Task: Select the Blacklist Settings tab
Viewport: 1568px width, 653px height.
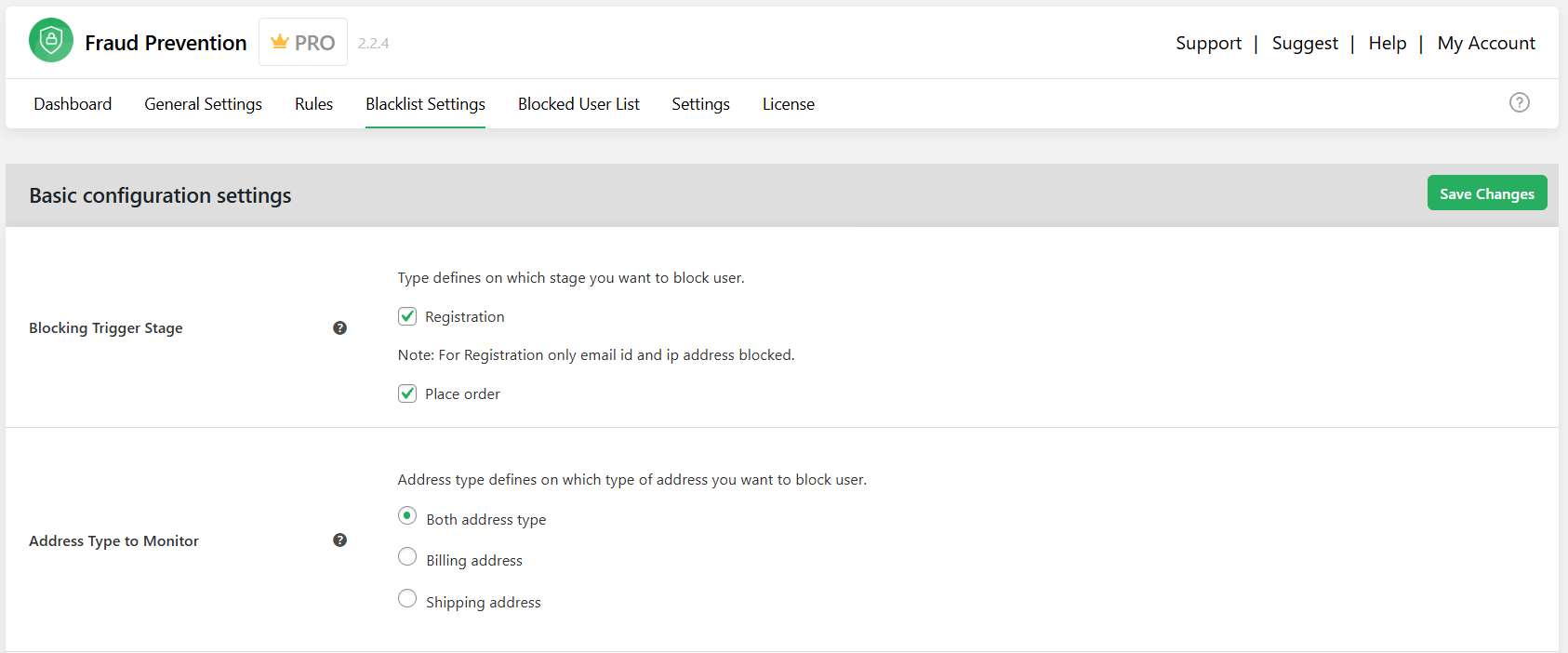Action: (x=425, y=104)
